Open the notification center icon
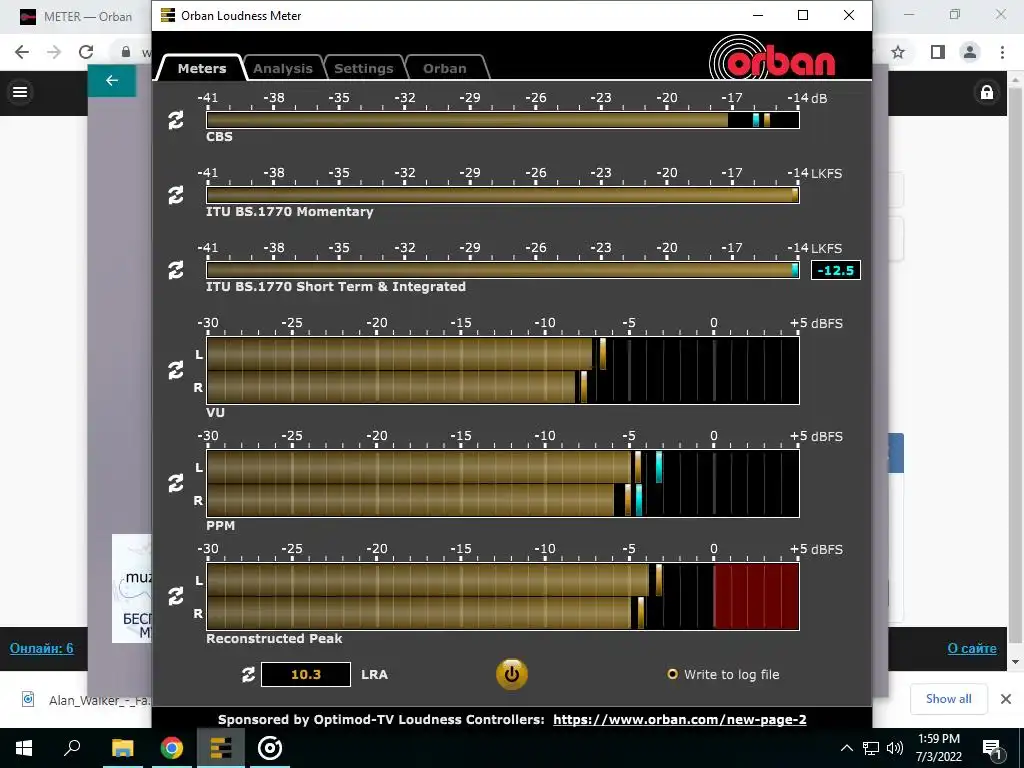Viewport: 1024px width, 768px height. 991,749
